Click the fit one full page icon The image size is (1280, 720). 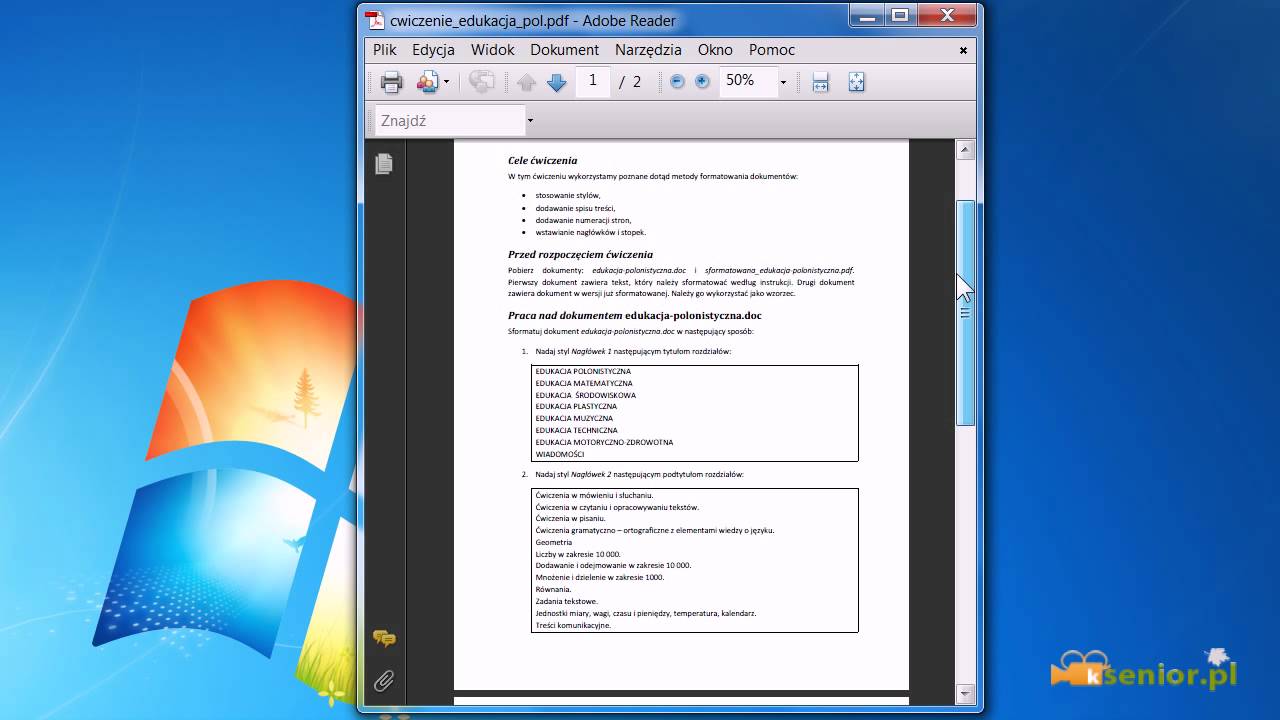click(x=856, y=82)
